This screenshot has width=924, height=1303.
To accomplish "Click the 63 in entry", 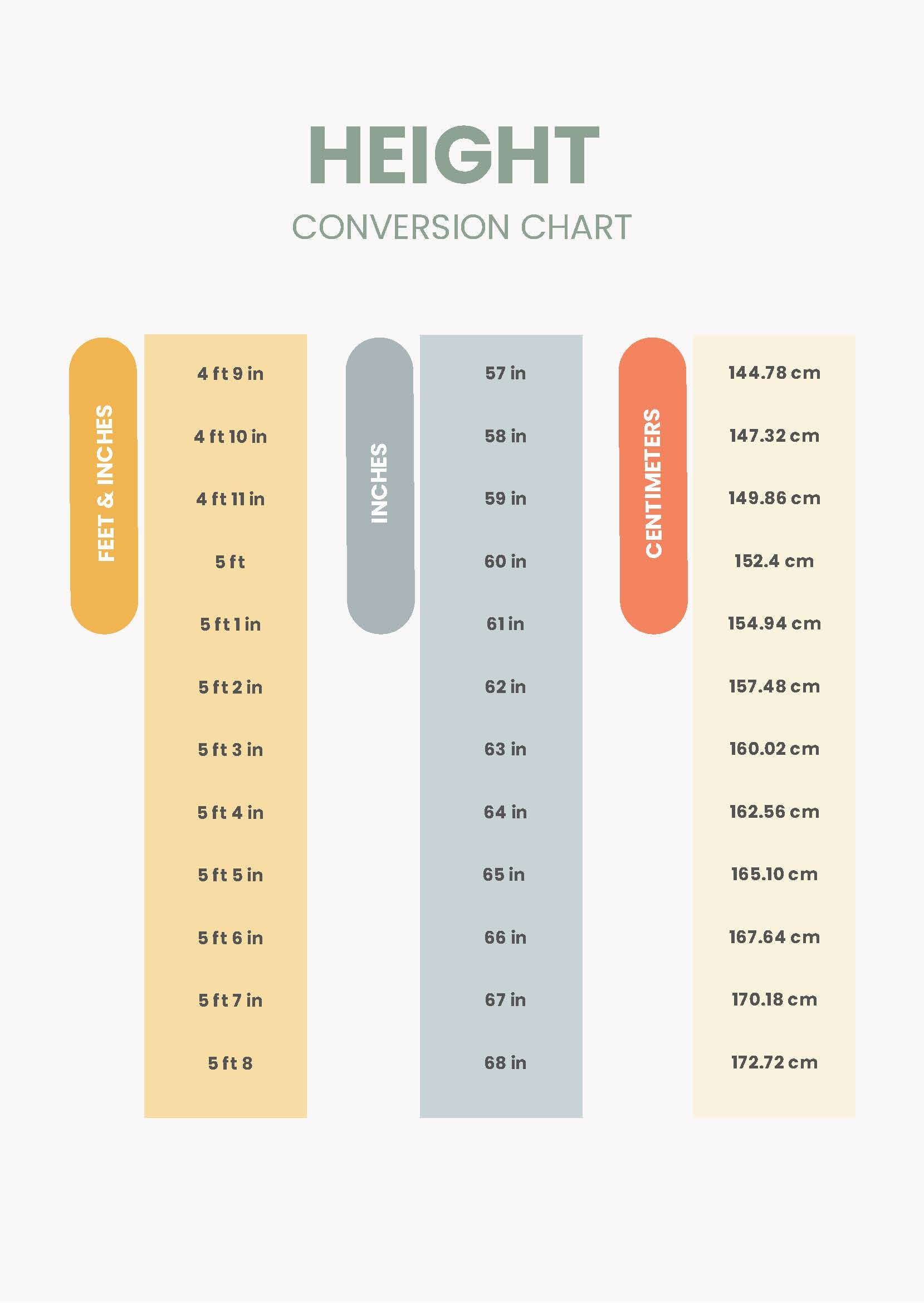I will 505,749.
